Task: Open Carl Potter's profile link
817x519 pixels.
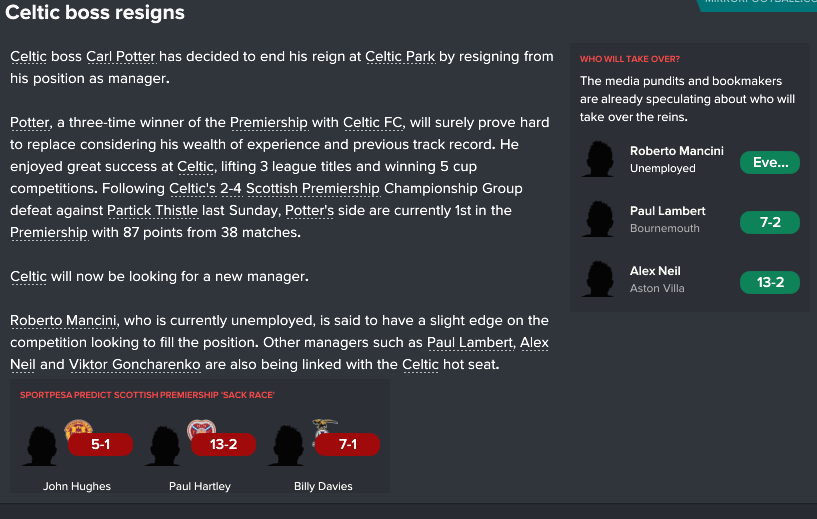Action: coord(121,56)
